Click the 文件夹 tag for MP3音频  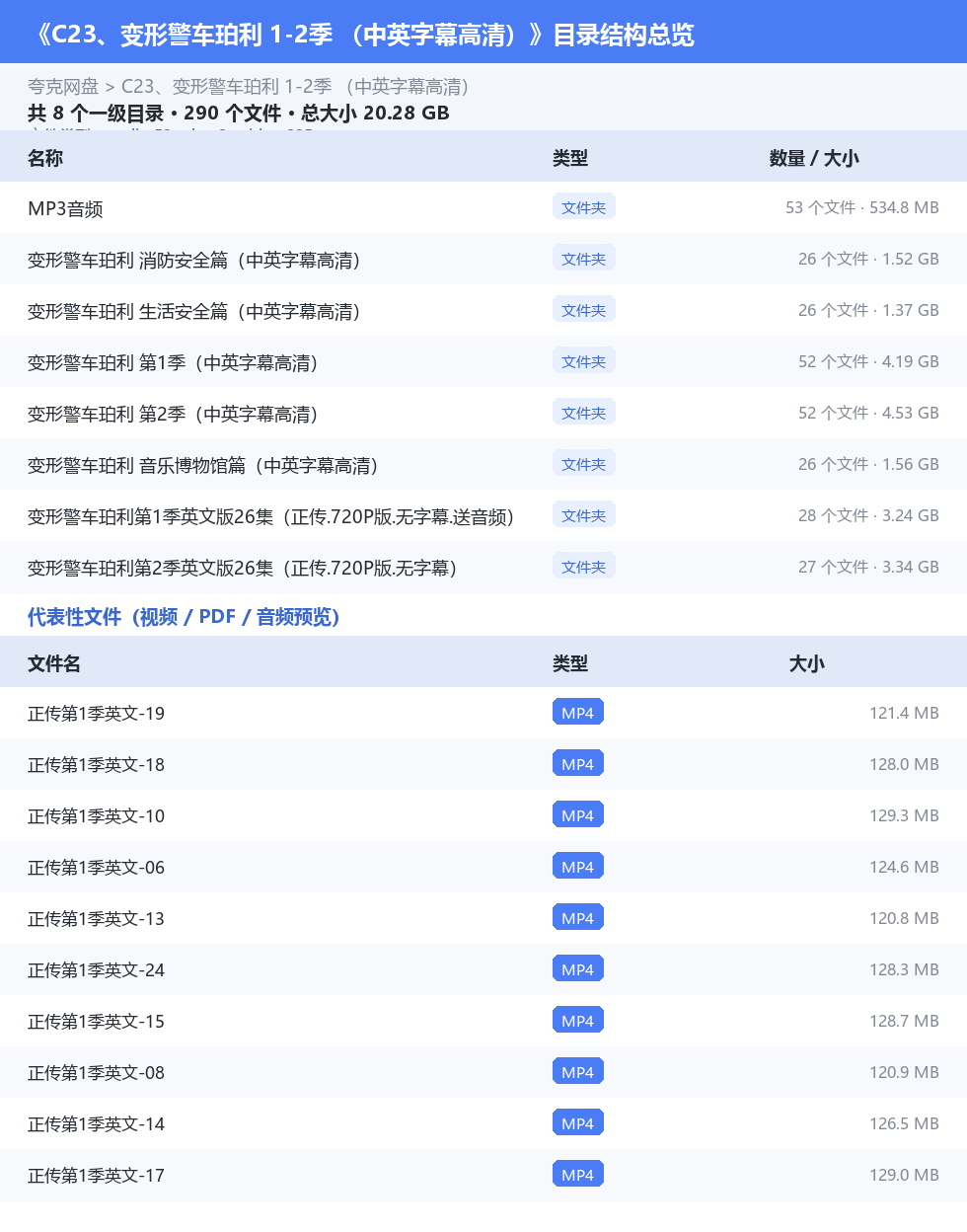coord(584,207)
